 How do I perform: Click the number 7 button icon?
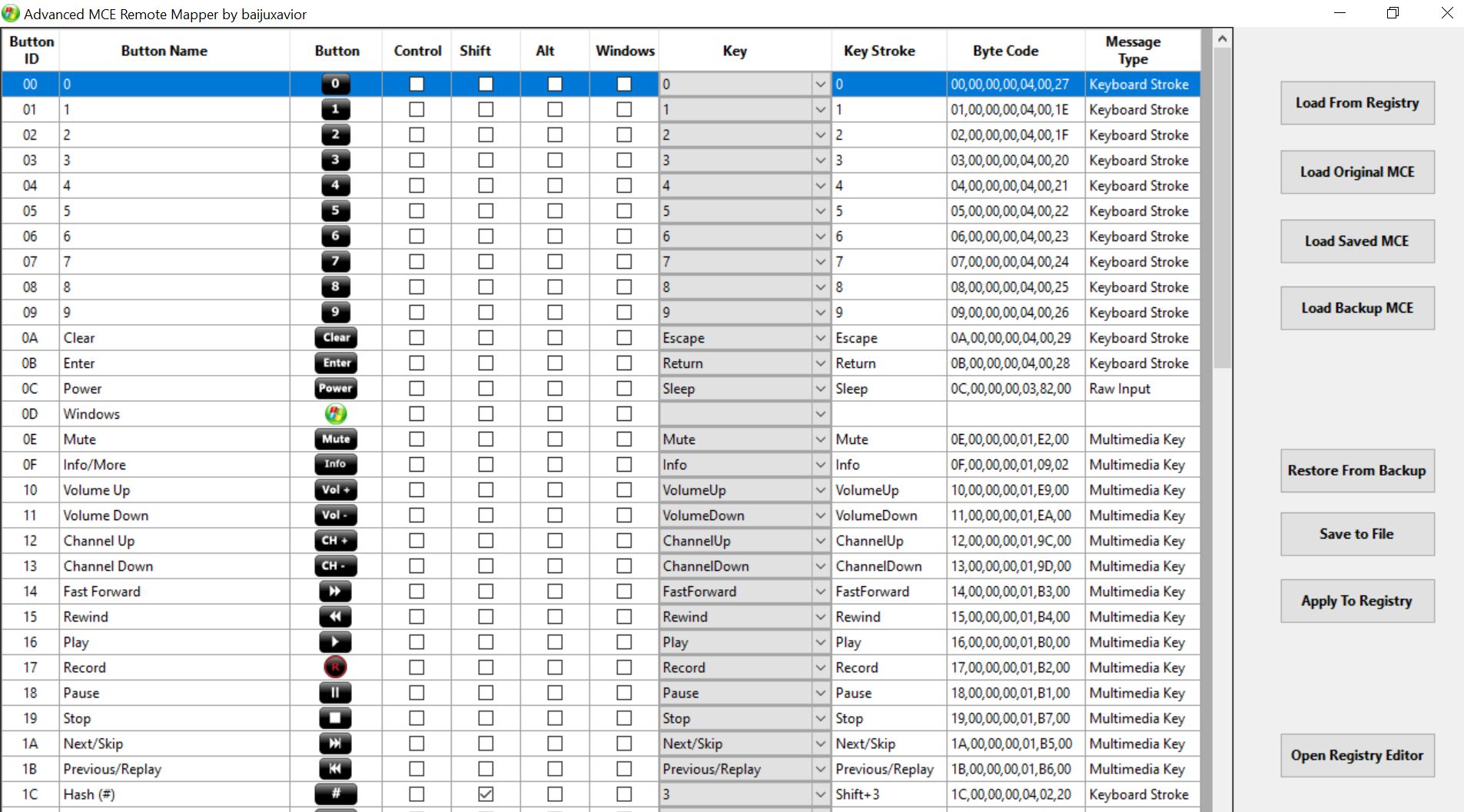coord(336,262)
